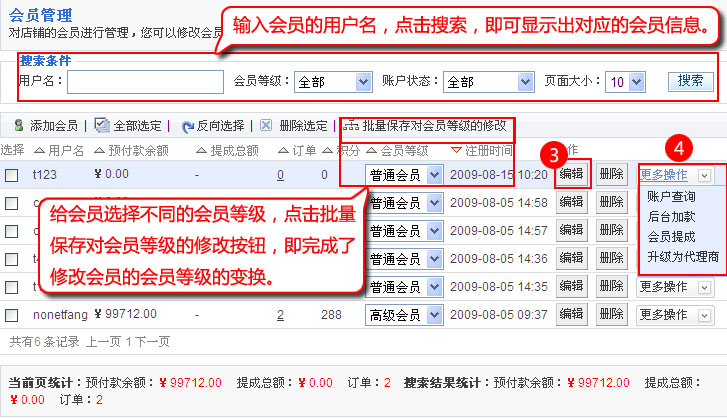Tick the checkbox in the 14:36 row

pyautogui.click(x=12, y=260)
